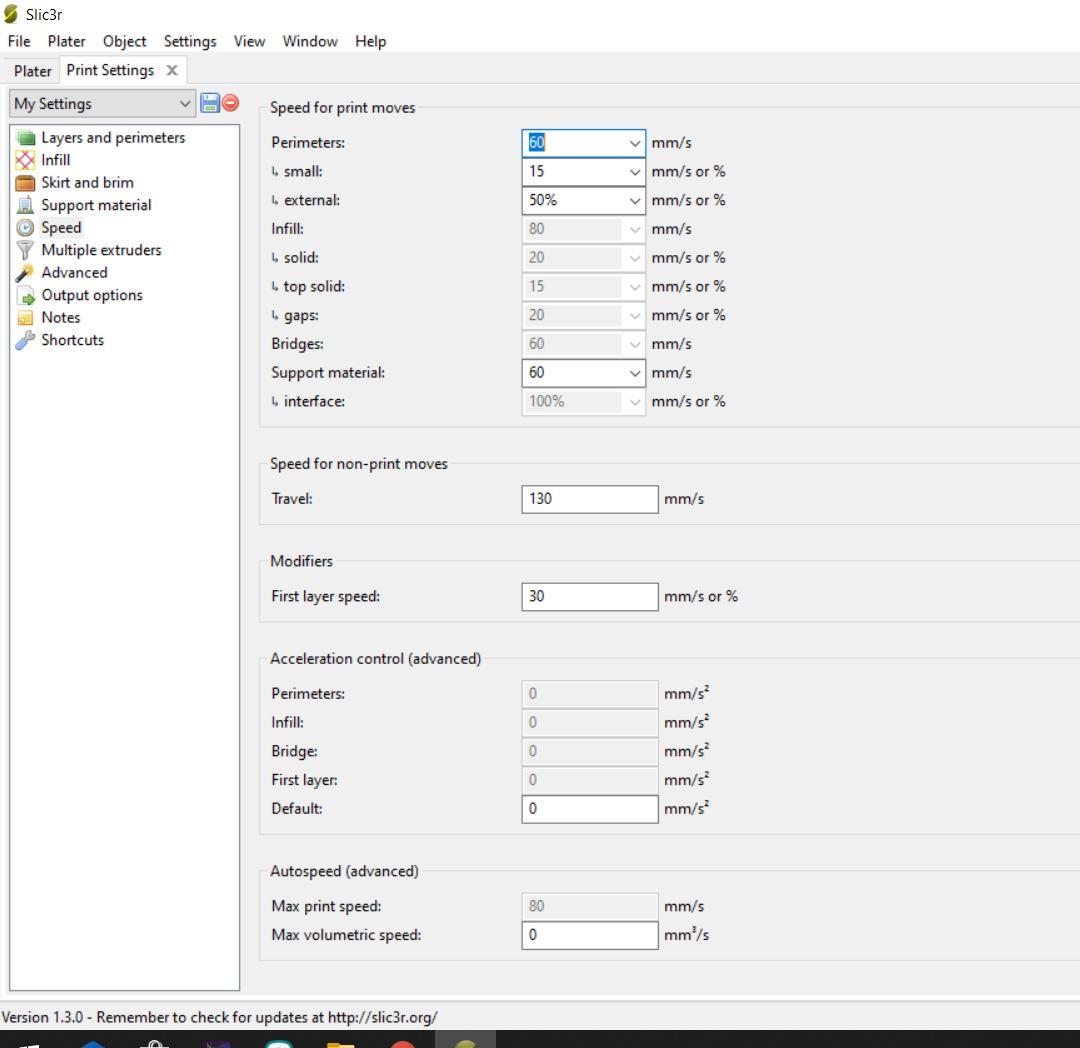
Task: Expand the external perimeters speed dropdown
Action: (635, 201)
